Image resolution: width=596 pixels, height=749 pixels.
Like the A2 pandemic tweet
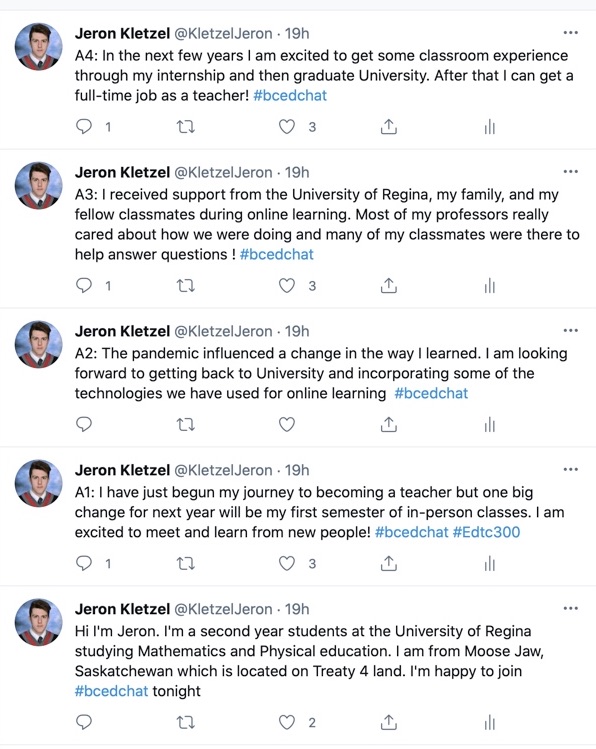coord(287,424)
